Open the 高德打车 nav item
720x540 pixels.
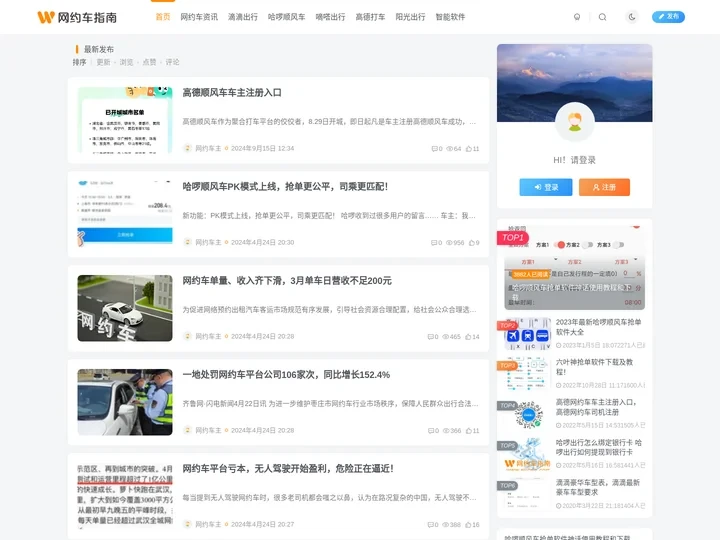point(370,17)
